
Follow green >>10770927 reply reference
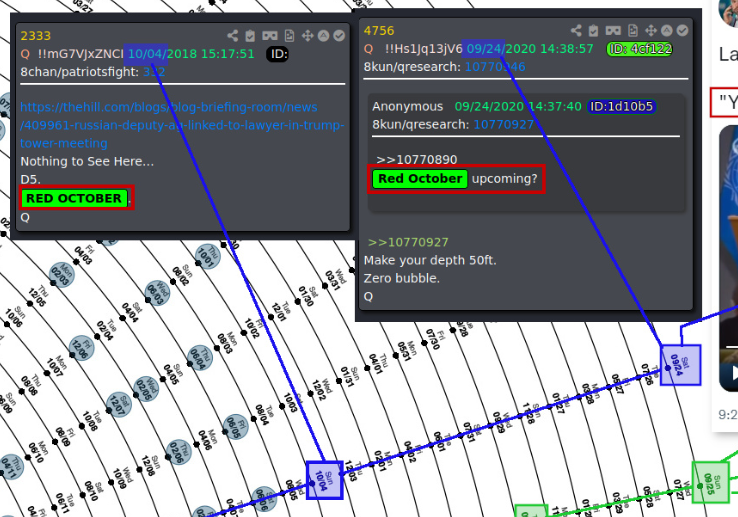point(408,242)
